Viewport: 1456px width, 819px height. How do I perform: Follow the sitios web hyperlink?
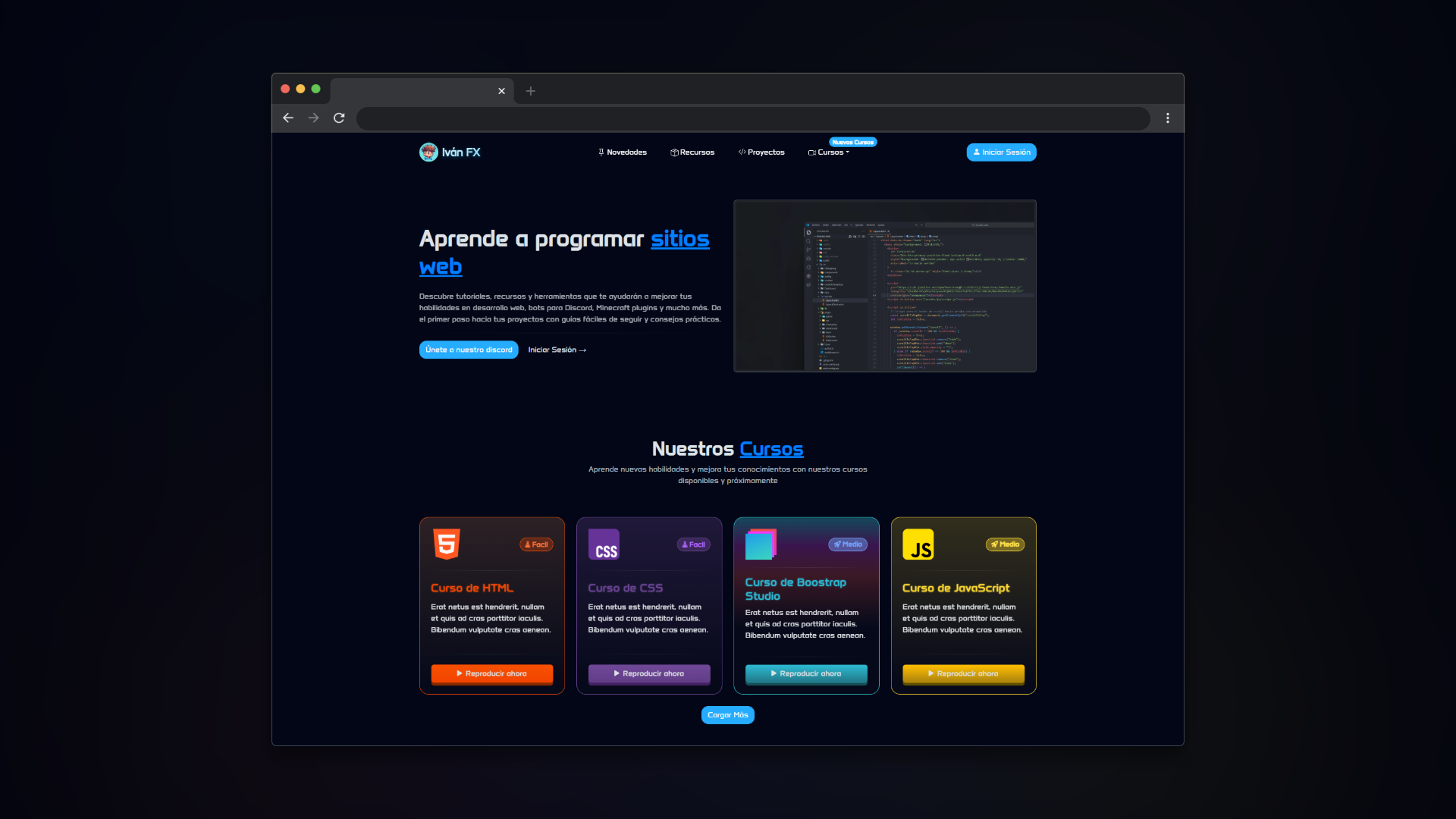coord(679,240)
